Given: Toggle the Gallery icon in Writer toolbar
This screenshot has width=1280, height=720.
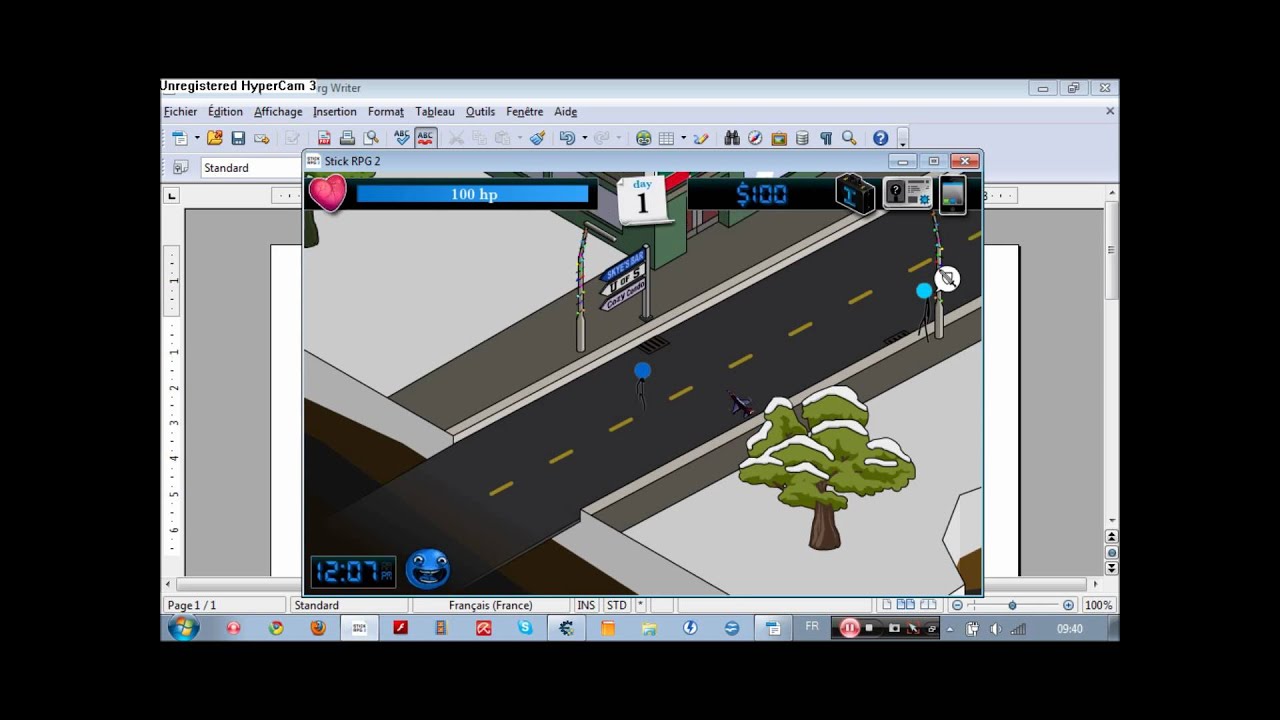Looking at the screenshot, I should tap(779, 138).
